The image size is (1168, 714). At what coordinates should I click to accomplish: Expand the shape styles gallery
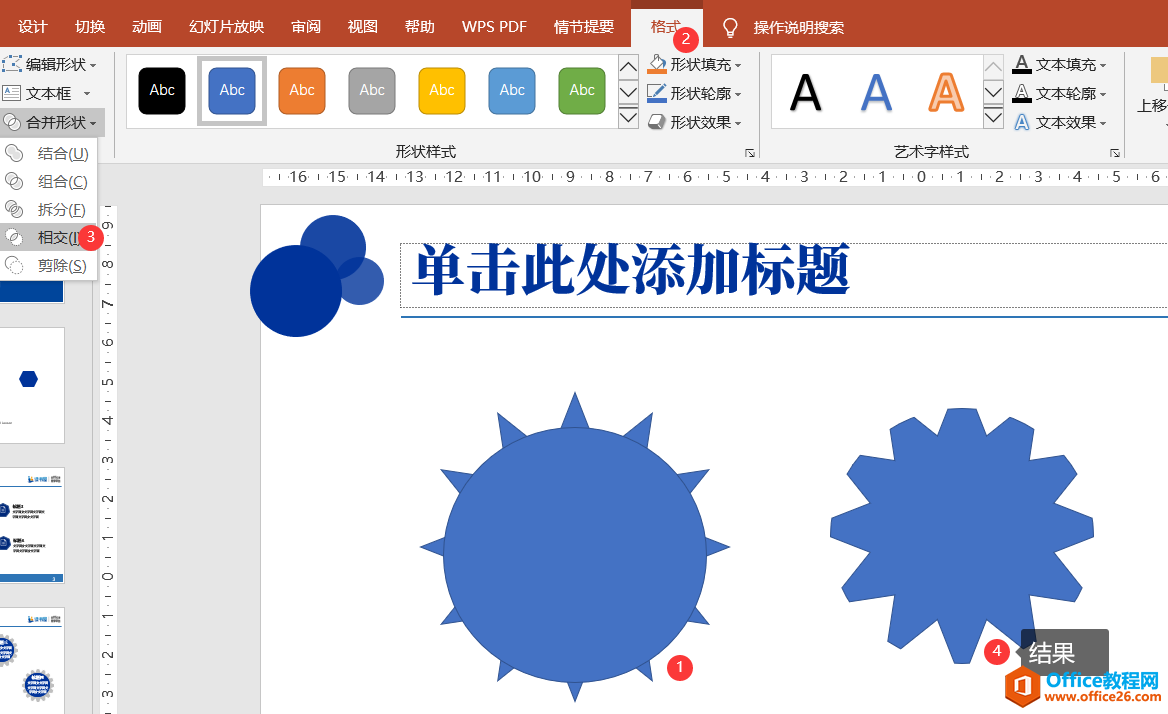[628, 118]
